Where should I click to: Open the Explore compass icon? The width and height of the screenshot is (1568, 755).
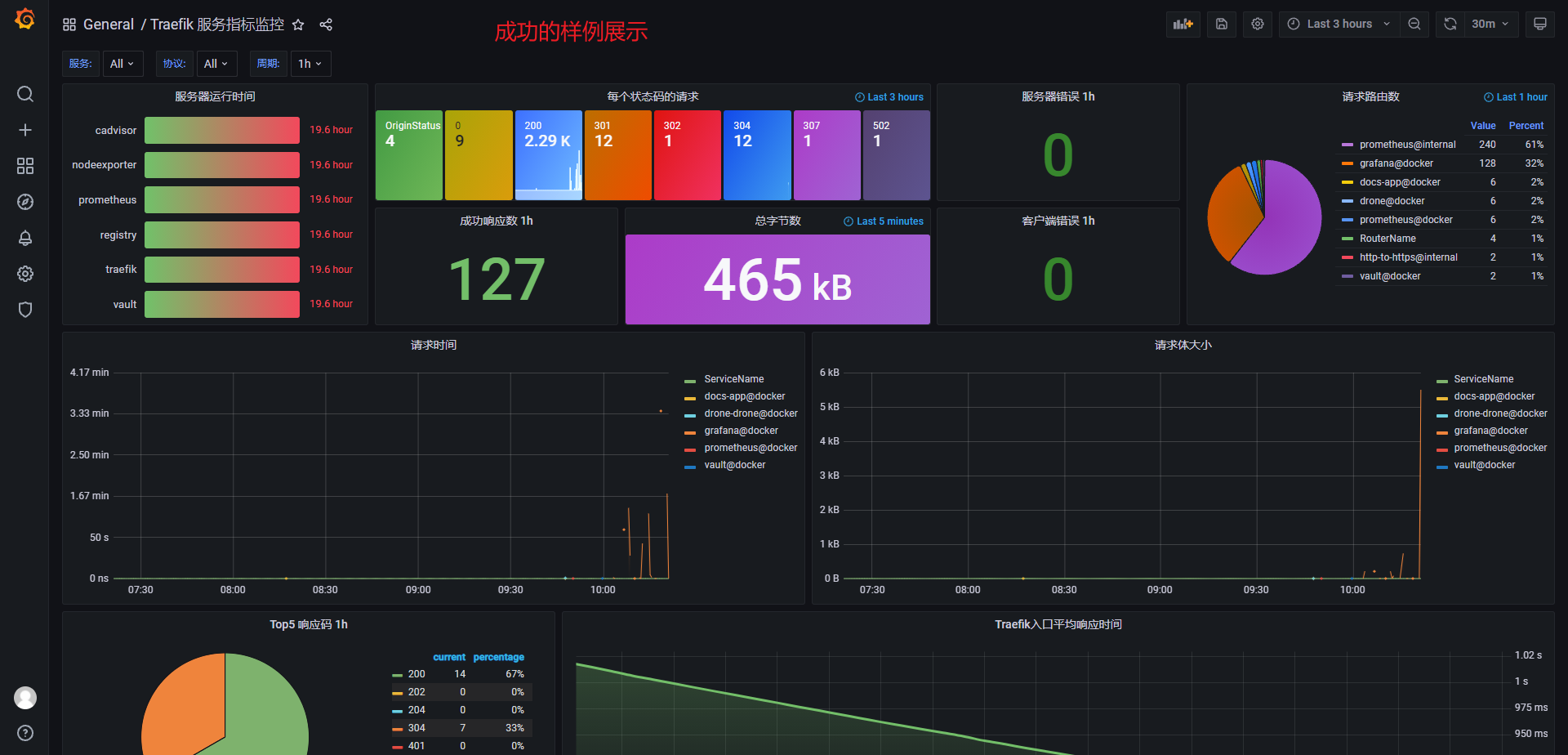coord(25,202)
